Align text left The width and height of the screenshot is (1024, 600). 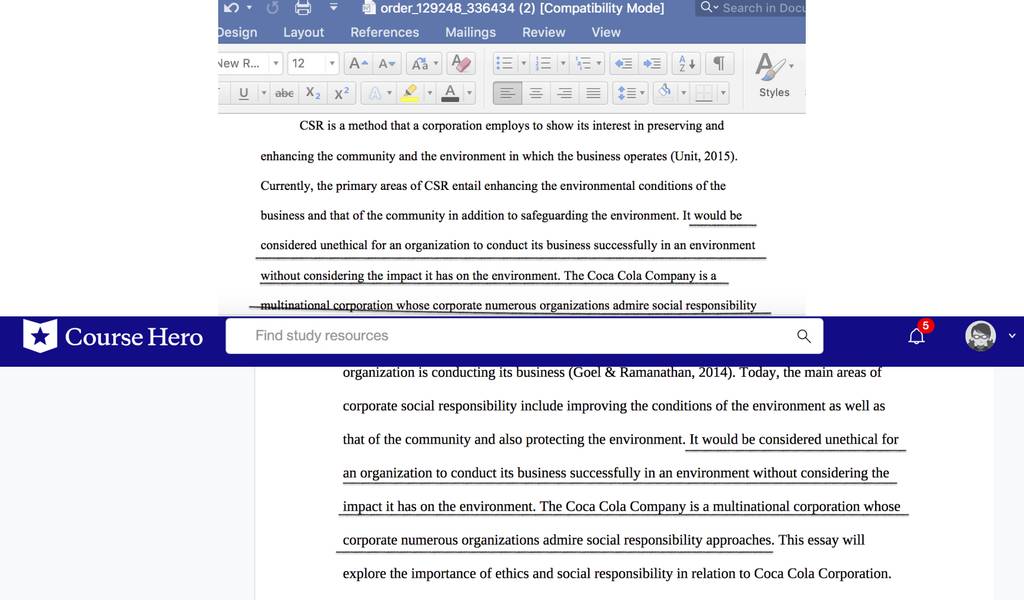tap(507, 93)
